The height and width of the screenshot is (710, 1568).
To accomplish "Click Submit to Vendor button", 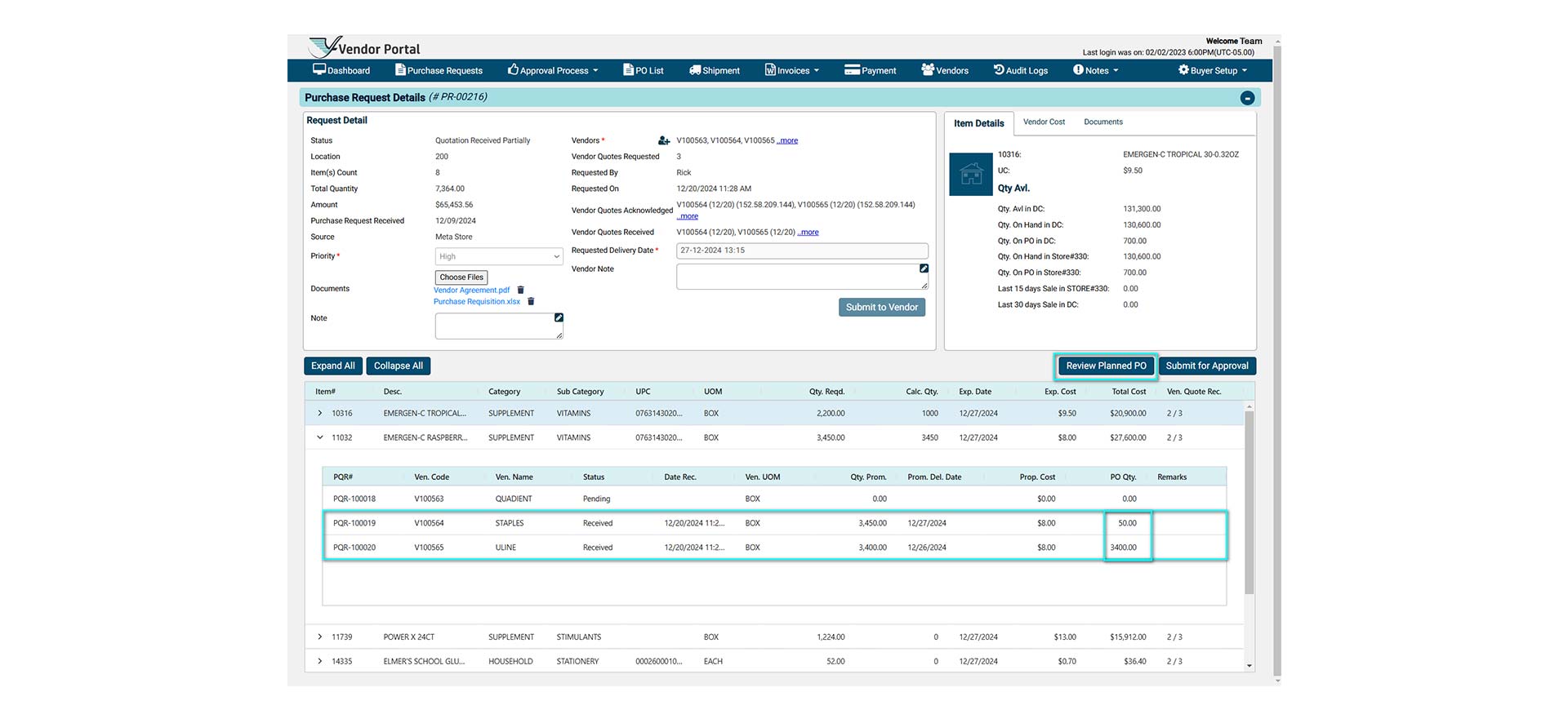I will 882,307.
